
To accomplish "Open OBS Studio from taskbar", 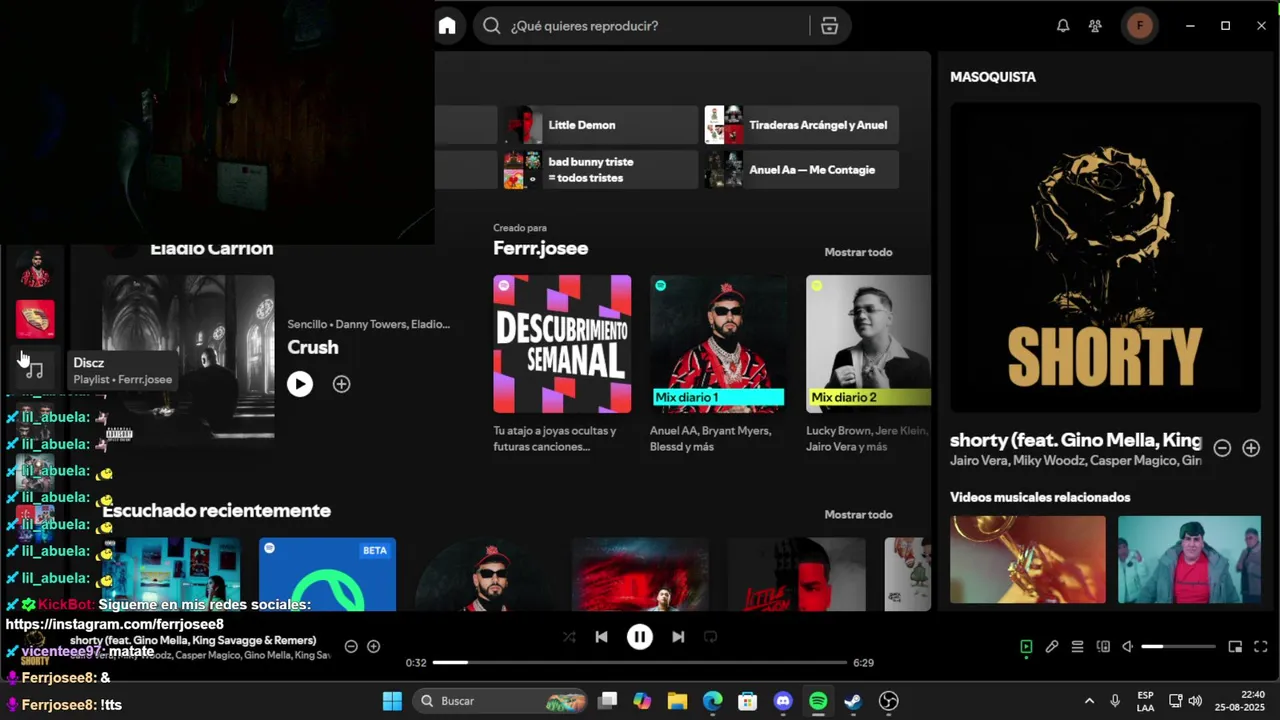I will (x=888, y=701).
